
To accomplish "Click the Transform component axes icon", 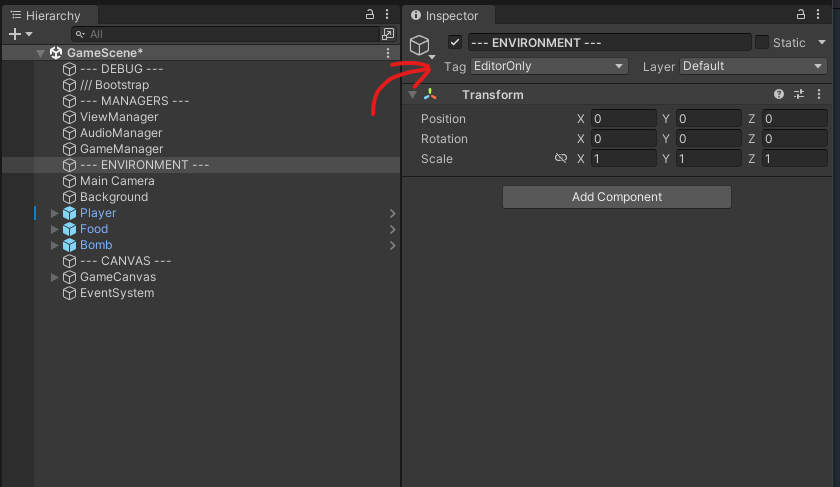I will 430,95.
